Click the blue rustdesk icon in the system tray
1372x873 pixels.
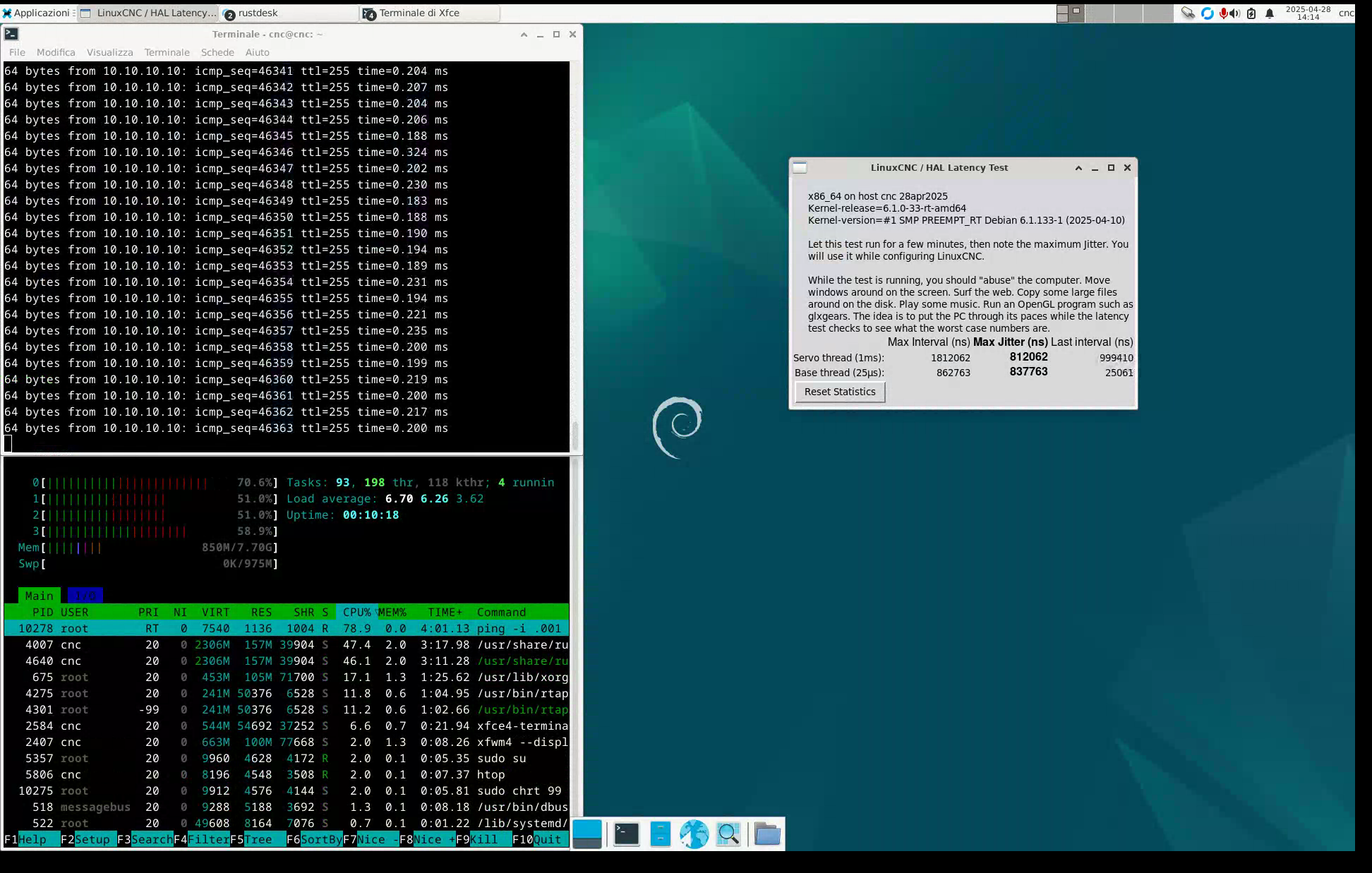coord(1207,13)
